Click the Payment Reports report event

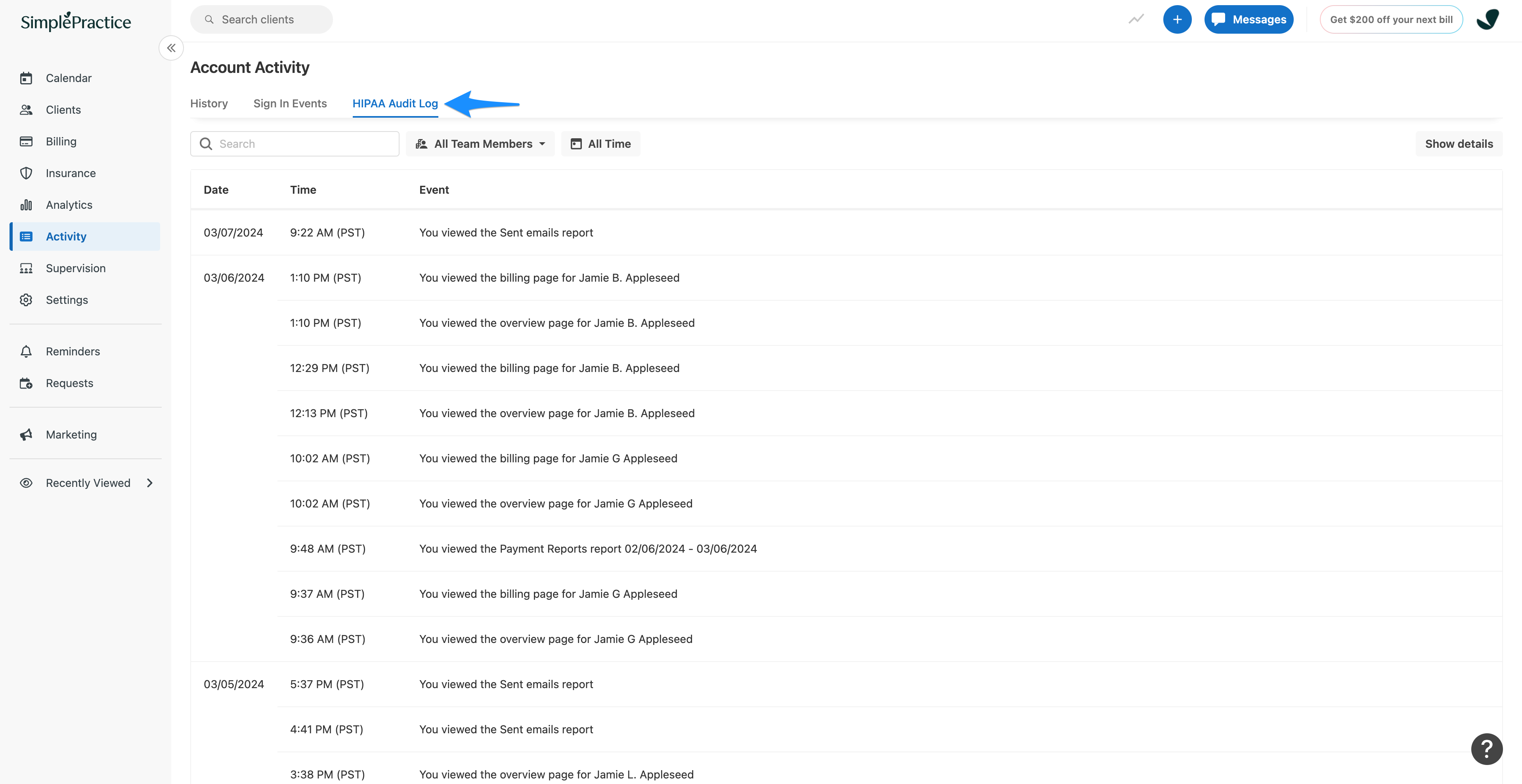coord(588,548)
